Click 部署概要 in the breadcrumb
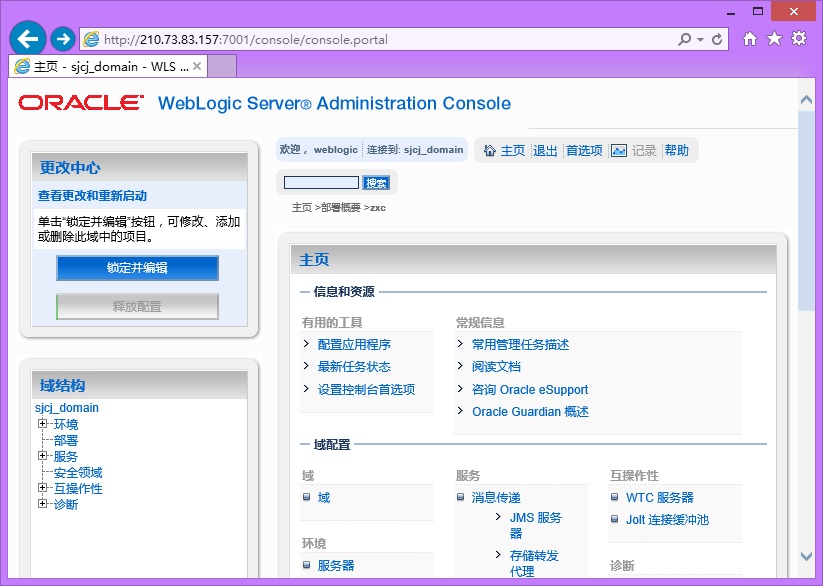Screen dimensions: 823x586 pyautogui.click(x=341, y=208)
